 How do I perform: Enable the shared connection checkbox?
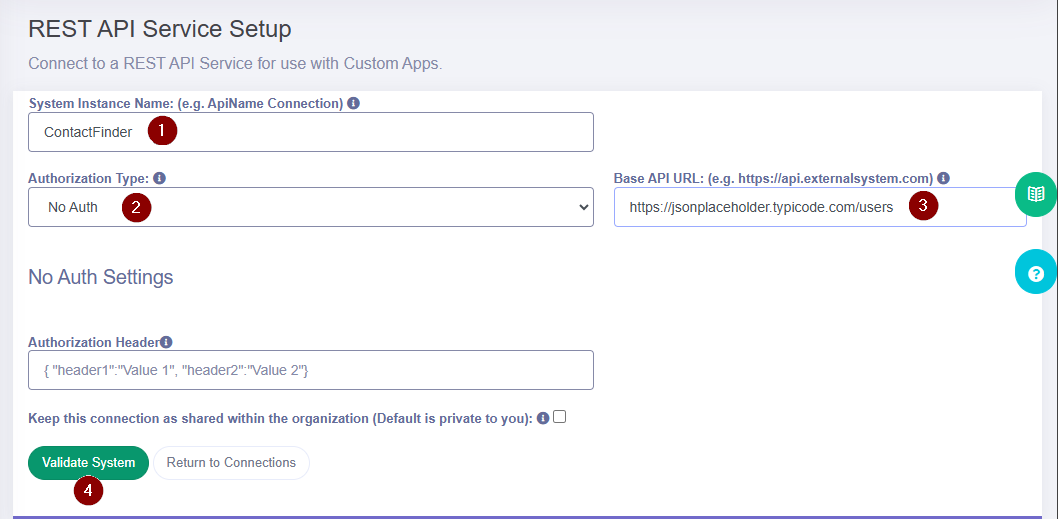click(559, 417)
